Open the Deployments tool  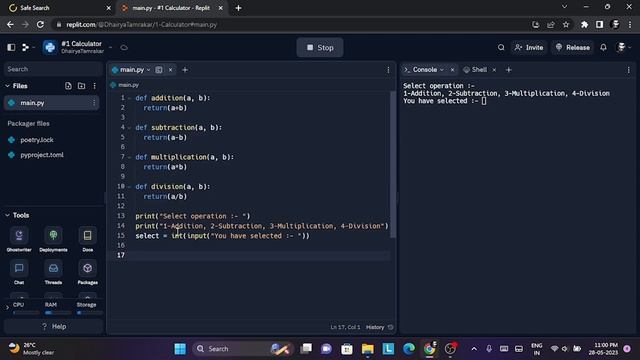(x=53, y=239)
